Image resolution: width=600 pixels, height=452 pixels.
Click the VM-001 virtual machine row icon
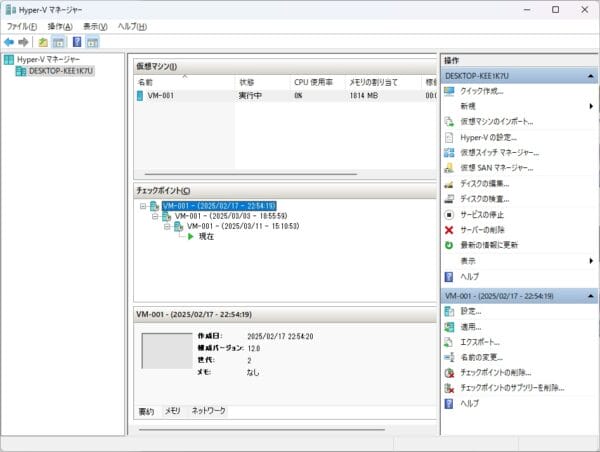(x=140, y=96)
